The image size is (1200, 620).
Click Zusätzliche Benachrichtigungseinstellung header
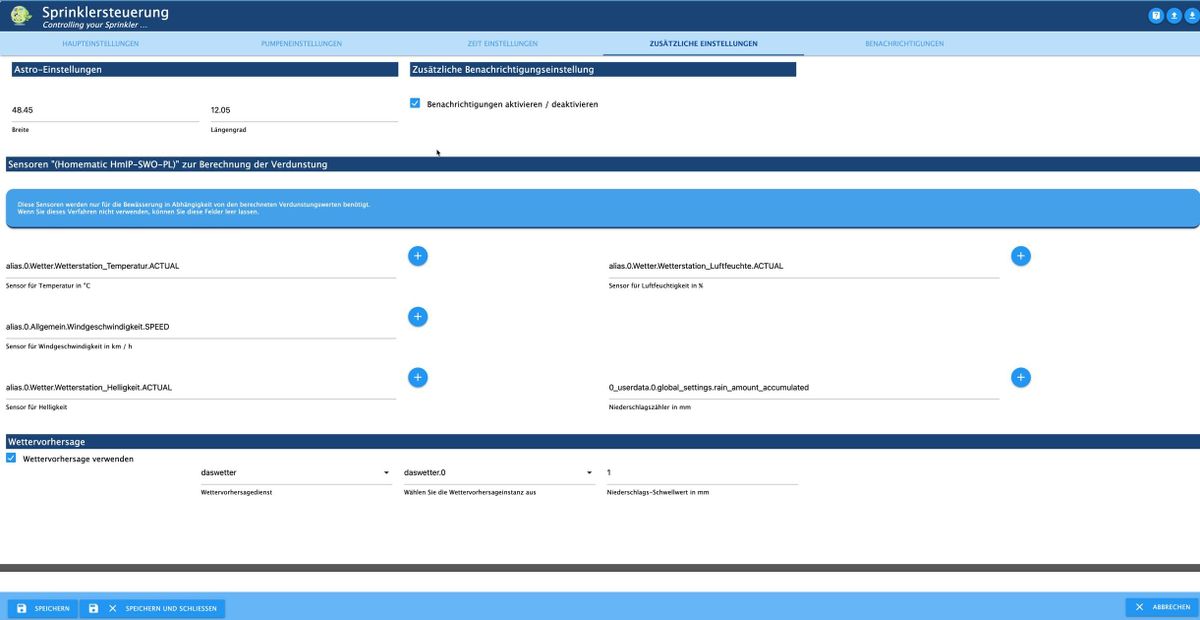click(x=603, y=70)
